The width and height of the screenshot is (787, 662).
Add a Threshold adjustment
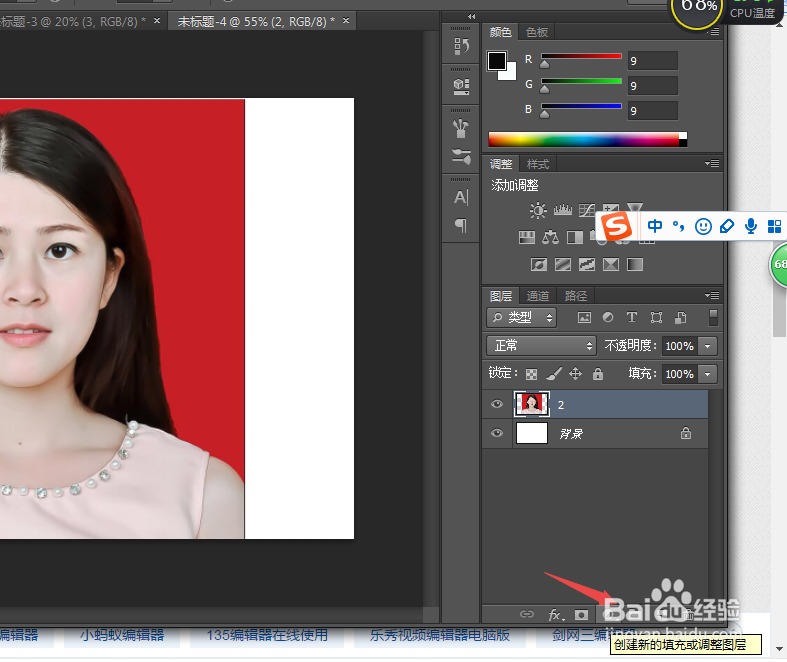click(x=587, y=264)
